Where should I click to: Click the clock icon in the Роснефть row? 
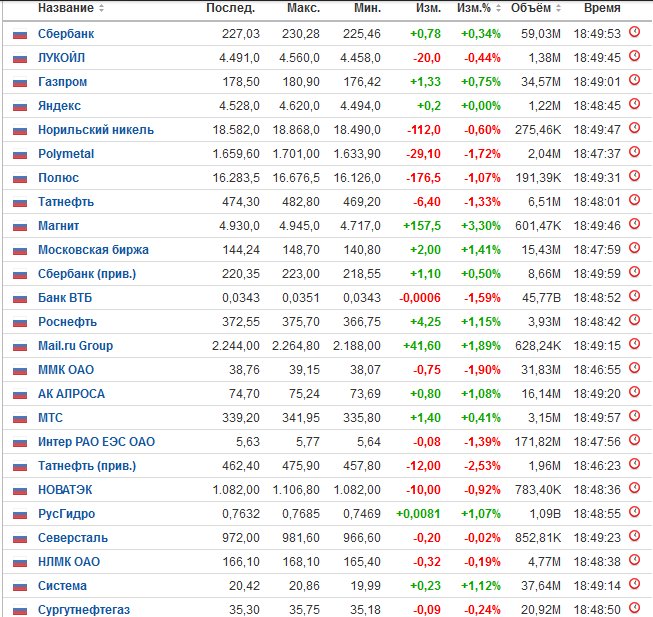(x=634, y=320)
